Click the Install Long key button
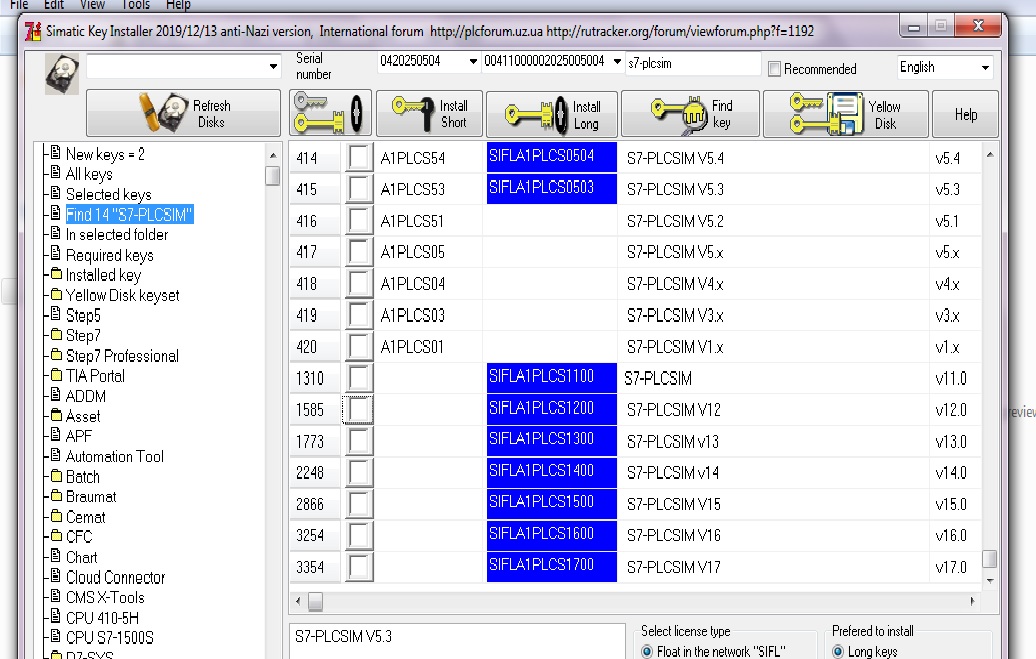This screenshot has width=1036, height=659. [552, 114]
